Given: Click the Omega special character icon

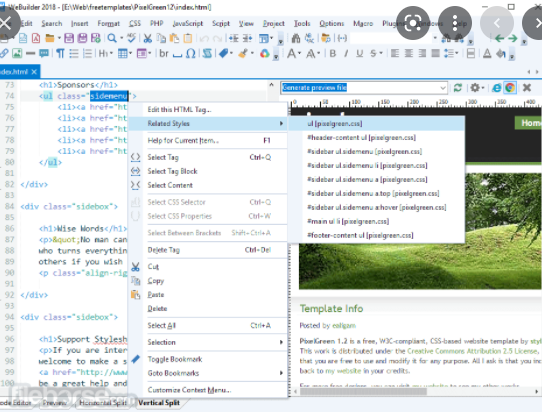Looking at the screenshot, I should 190,53.
